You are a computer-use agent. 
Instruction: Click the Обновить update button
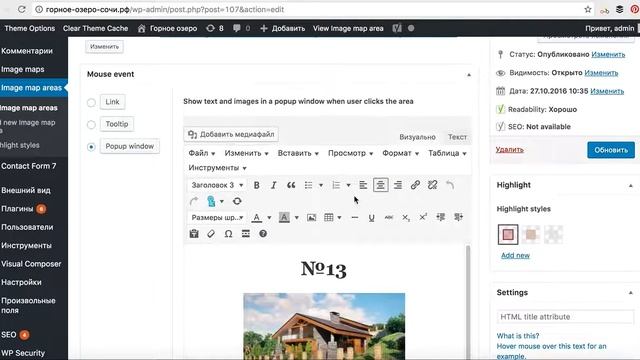pyautogui.click(x=611, y=150)
